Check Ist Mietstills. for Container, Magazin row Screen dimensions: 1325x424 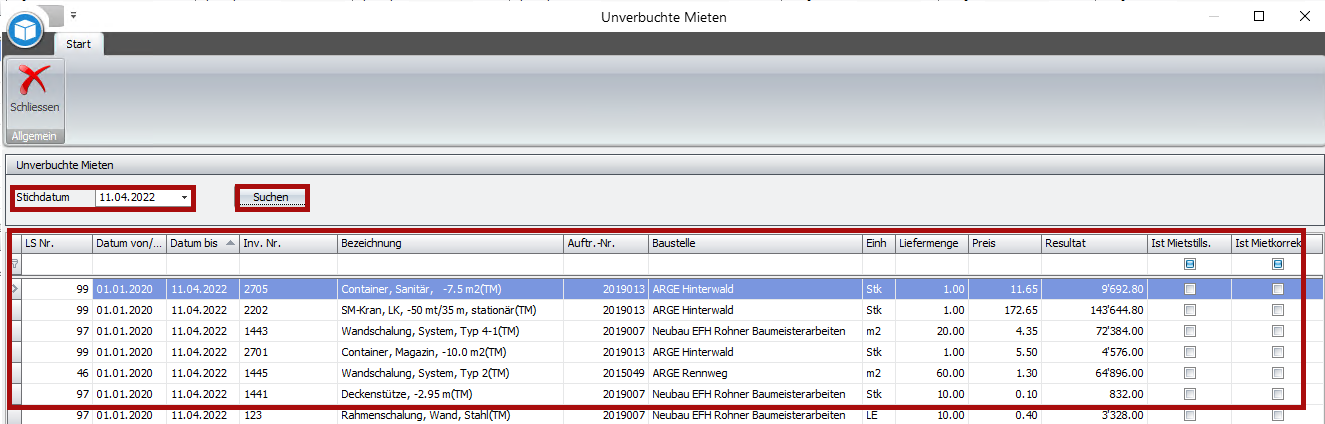(1190, 352)
